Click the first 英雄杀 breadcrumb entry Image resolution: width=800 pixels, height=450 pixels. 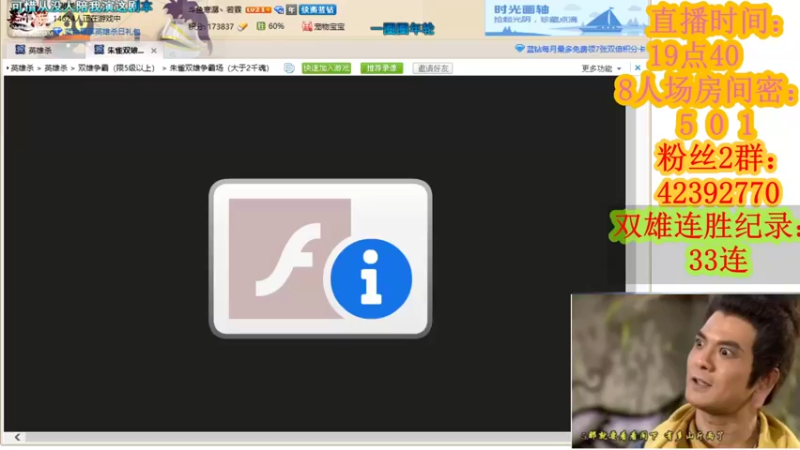point(22,68)
